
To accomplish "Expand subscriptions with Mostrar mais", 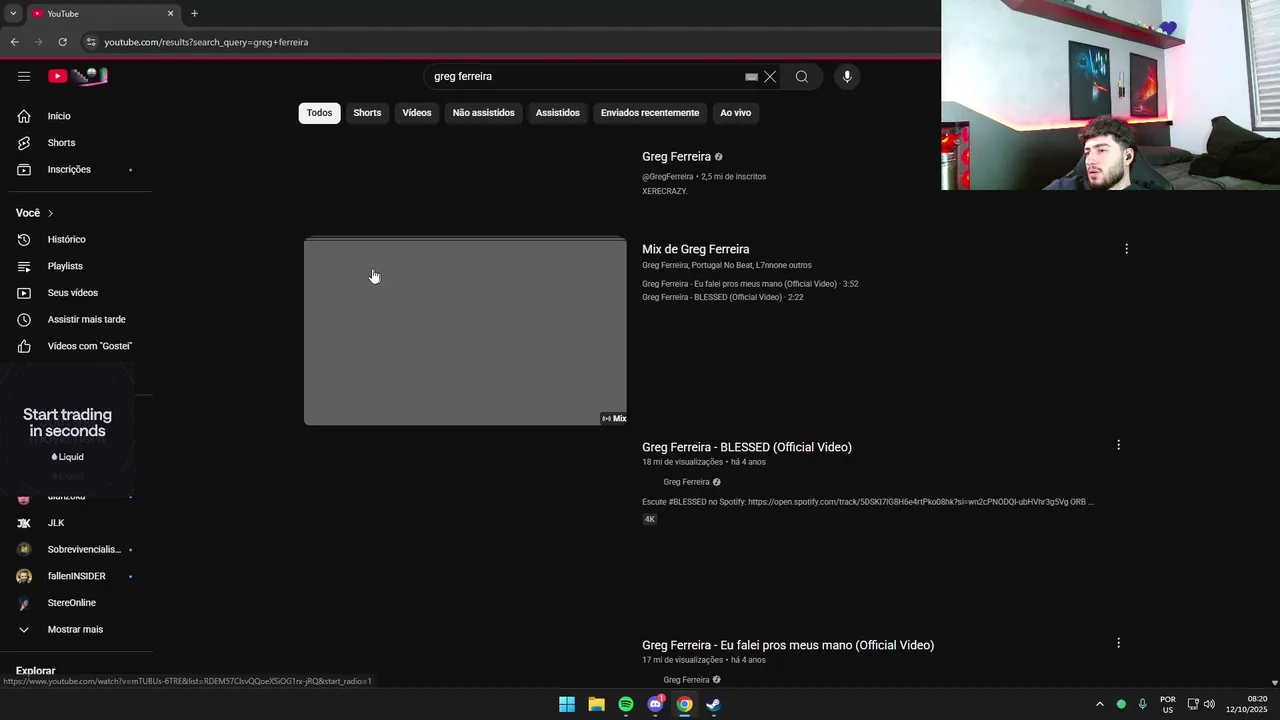I will tap(76, 630).
